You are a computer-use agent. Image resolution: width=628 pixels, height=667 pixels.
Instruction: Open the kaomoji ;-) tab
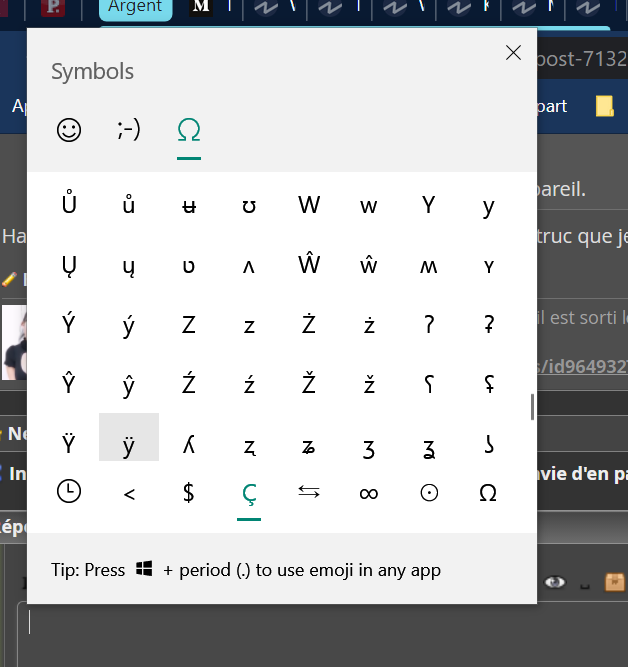point(129,131)
